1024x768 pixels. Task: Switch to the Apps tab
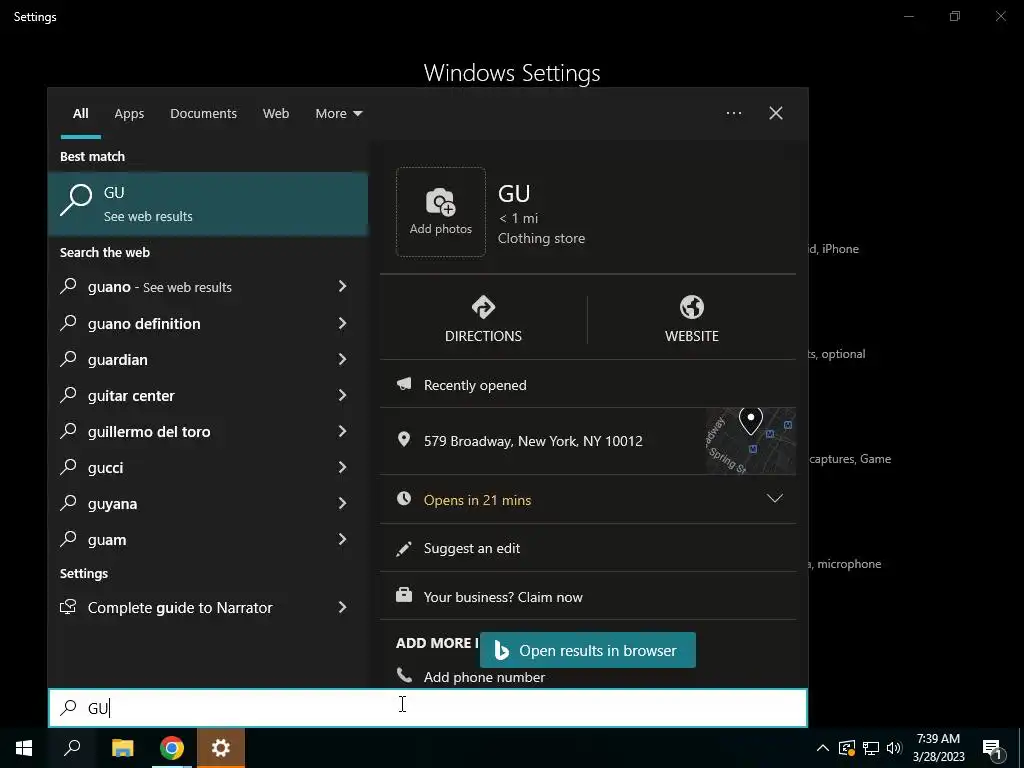(x=129, y=114)
